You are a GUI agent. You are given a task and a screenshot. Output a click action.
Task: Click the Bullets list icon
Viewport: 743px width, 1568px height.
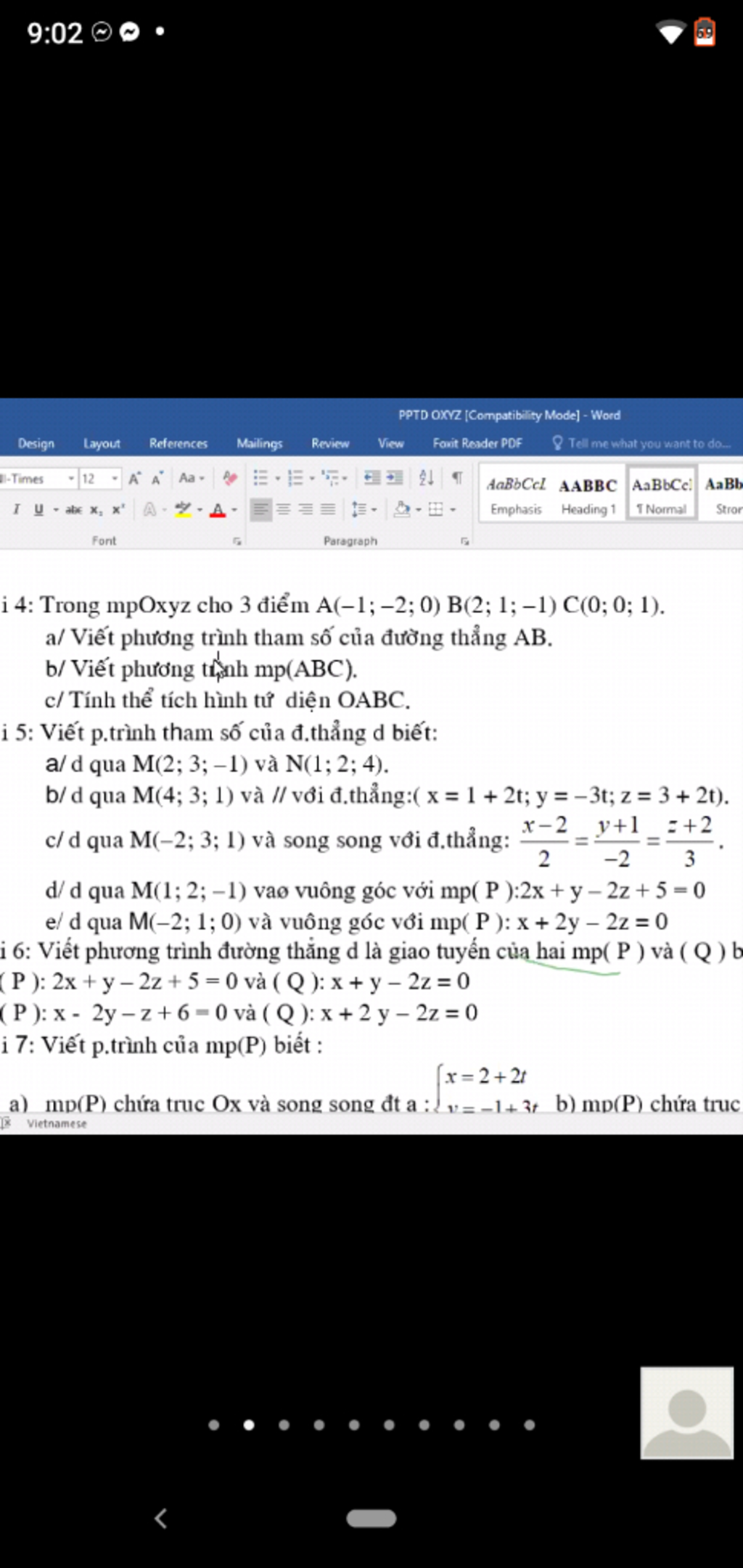pyautogui.click(x=260, y=478)
